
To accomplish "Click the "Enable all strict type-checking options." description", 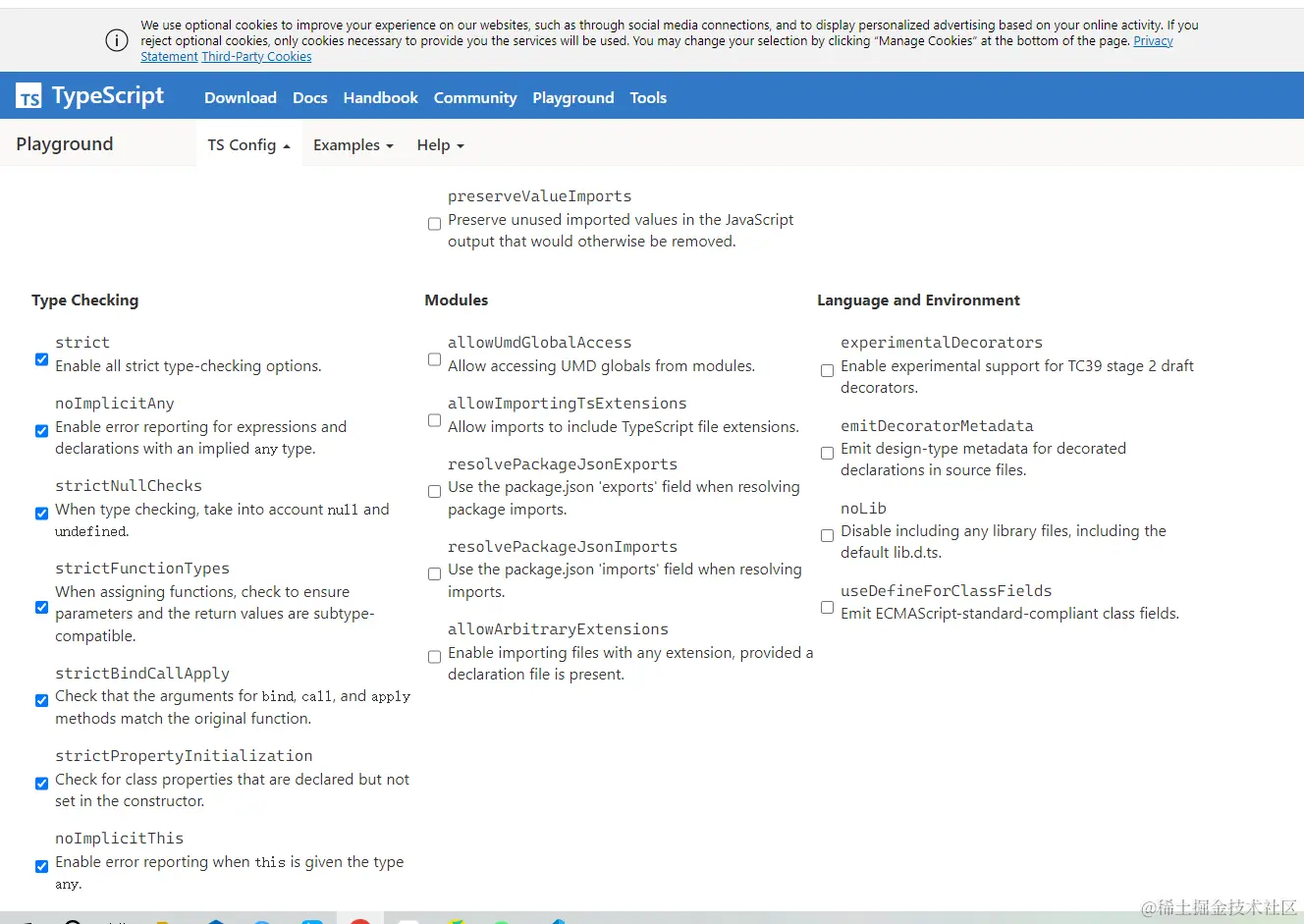I will point(189,366).
